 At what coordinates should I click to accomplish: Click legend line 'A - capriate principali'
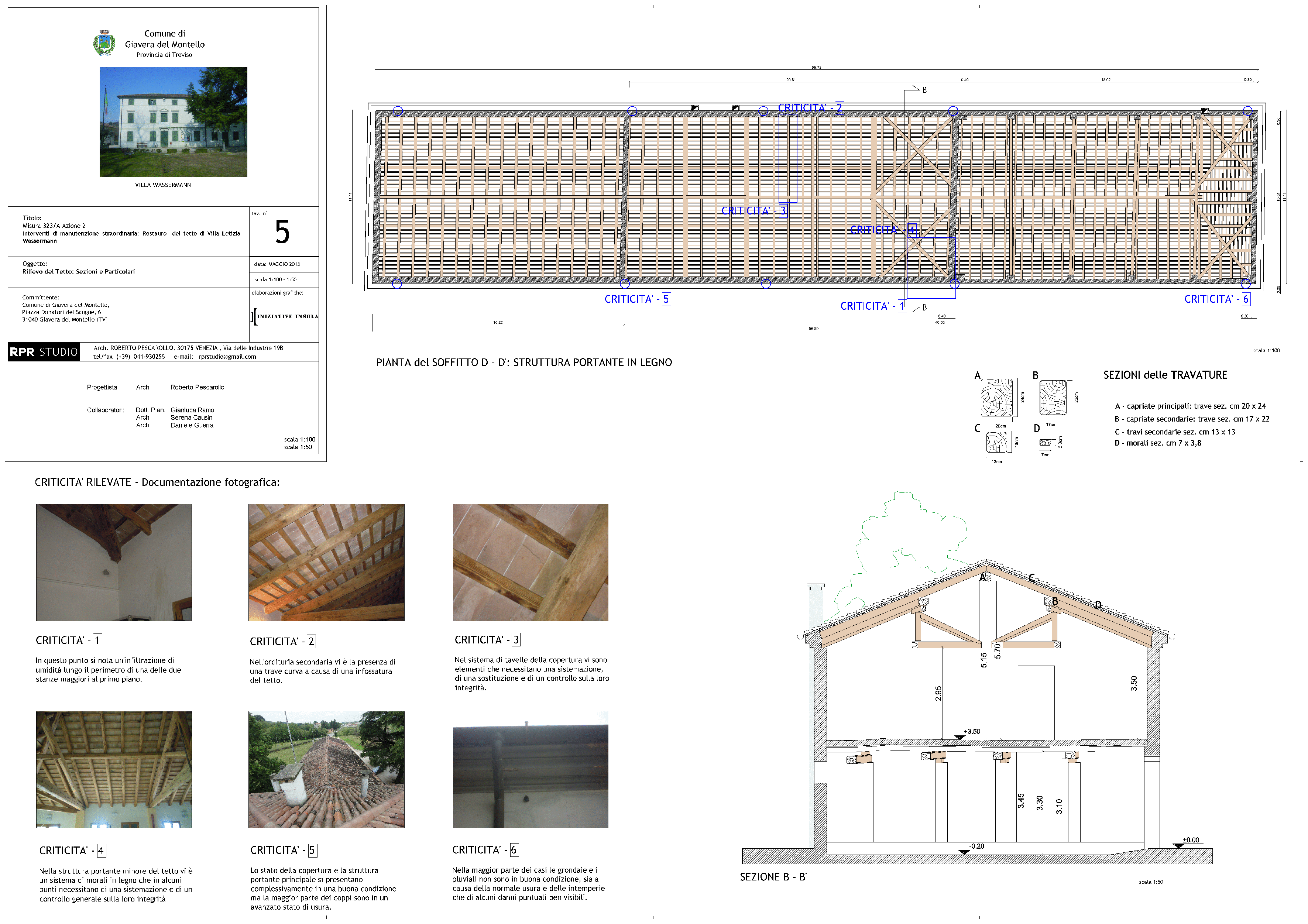1190,406
